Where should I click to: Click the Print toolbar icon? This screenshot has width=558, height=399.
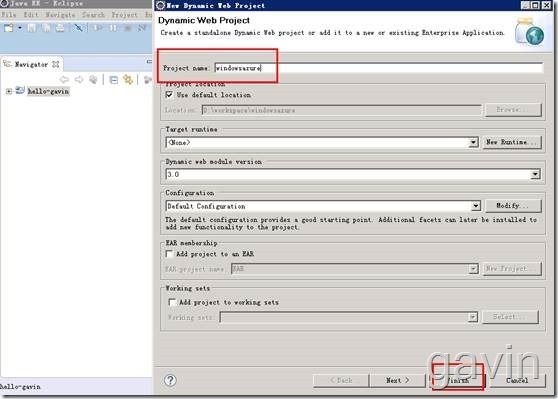click(60, 28)
